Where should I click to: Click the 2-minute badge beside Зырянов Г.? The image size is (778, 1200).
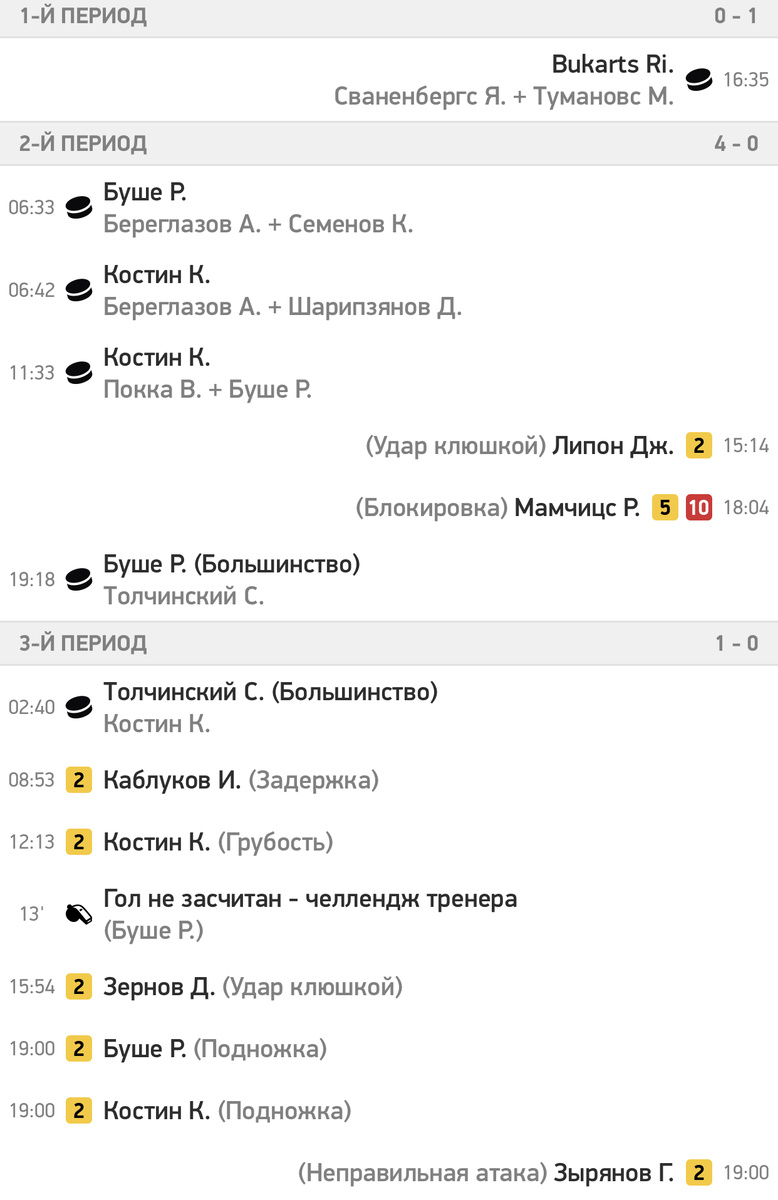pos(699,1172)
